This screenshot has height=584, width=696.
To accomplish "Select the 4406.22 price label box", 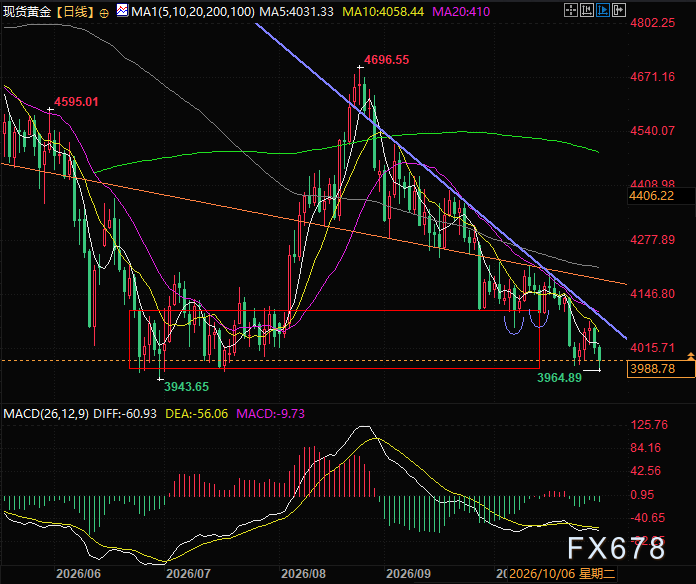I will pos(661,196).
